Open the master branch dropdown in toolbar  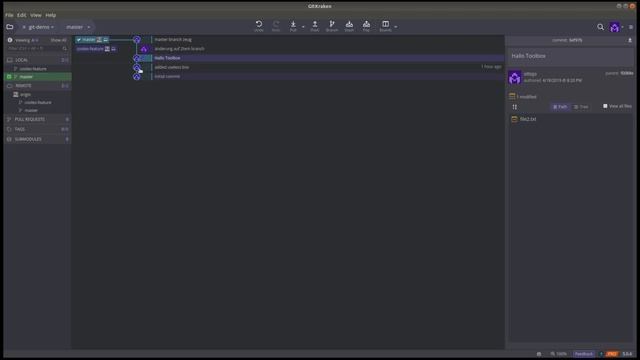coord(78,27)
